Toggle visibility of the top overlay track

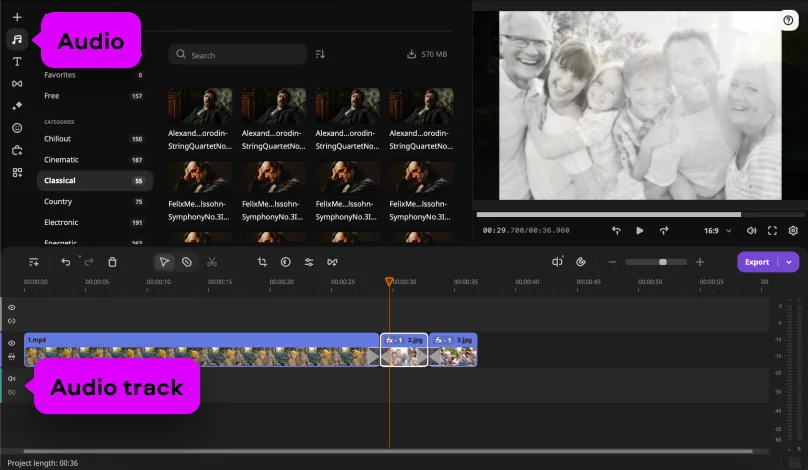[x=12, y=308]
